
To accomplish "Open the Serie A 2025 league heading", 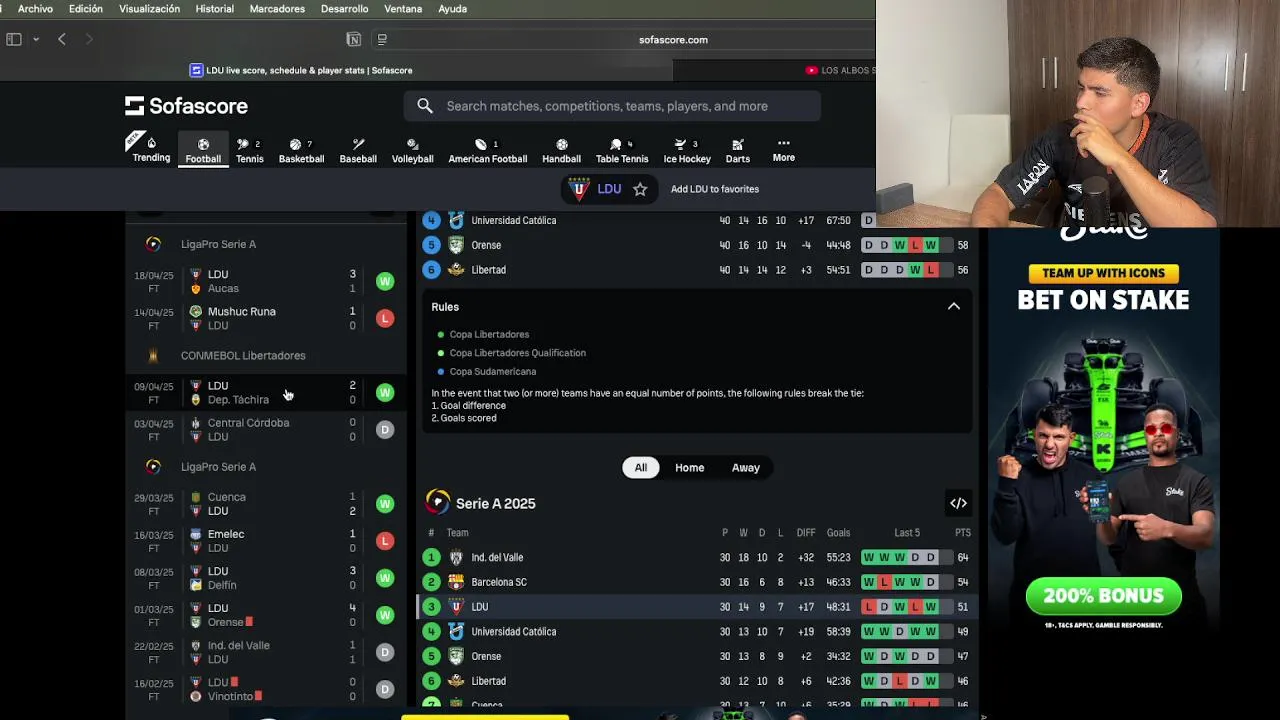I will (496, 503).
